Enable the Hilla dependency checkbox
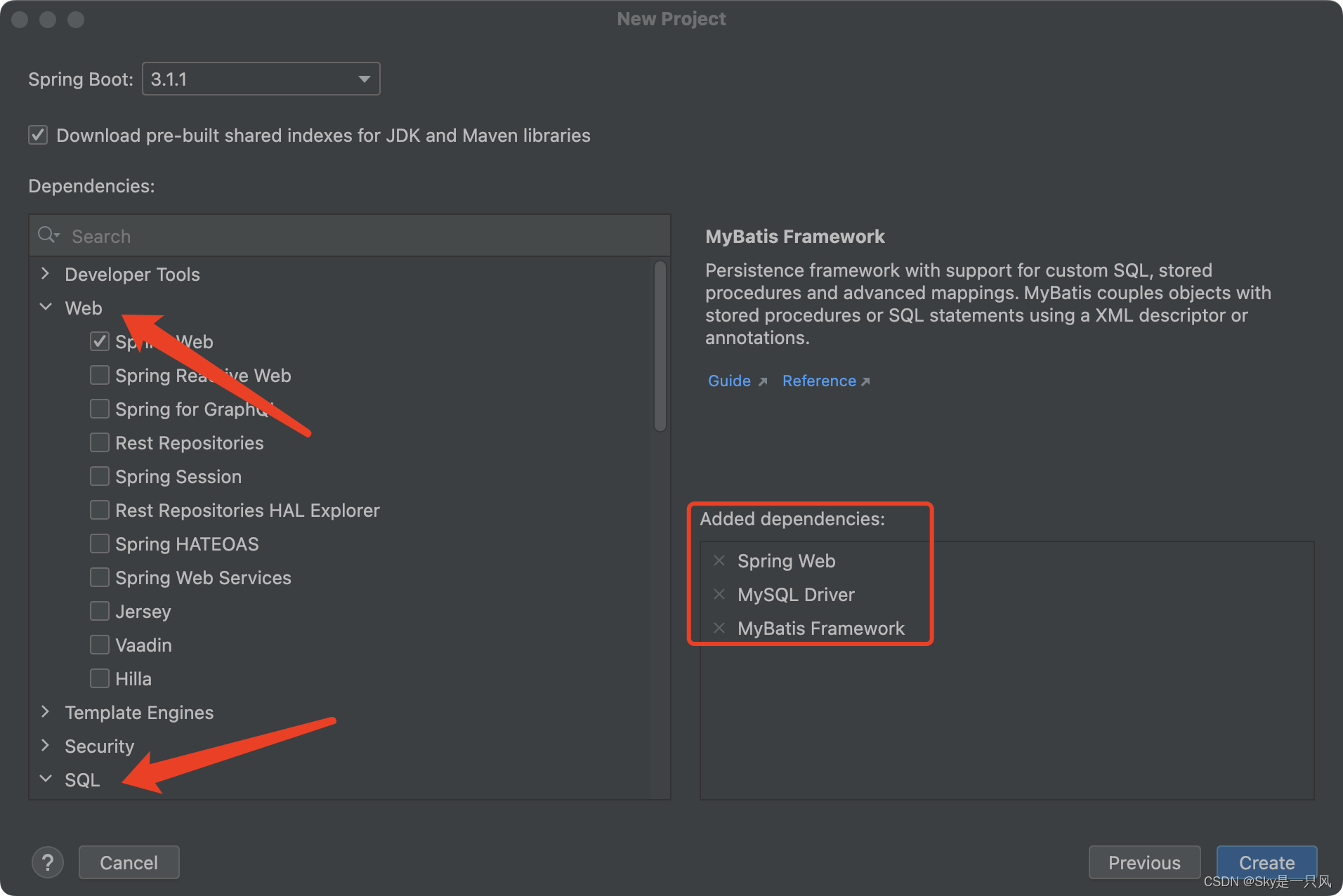 tap(100, 678)
